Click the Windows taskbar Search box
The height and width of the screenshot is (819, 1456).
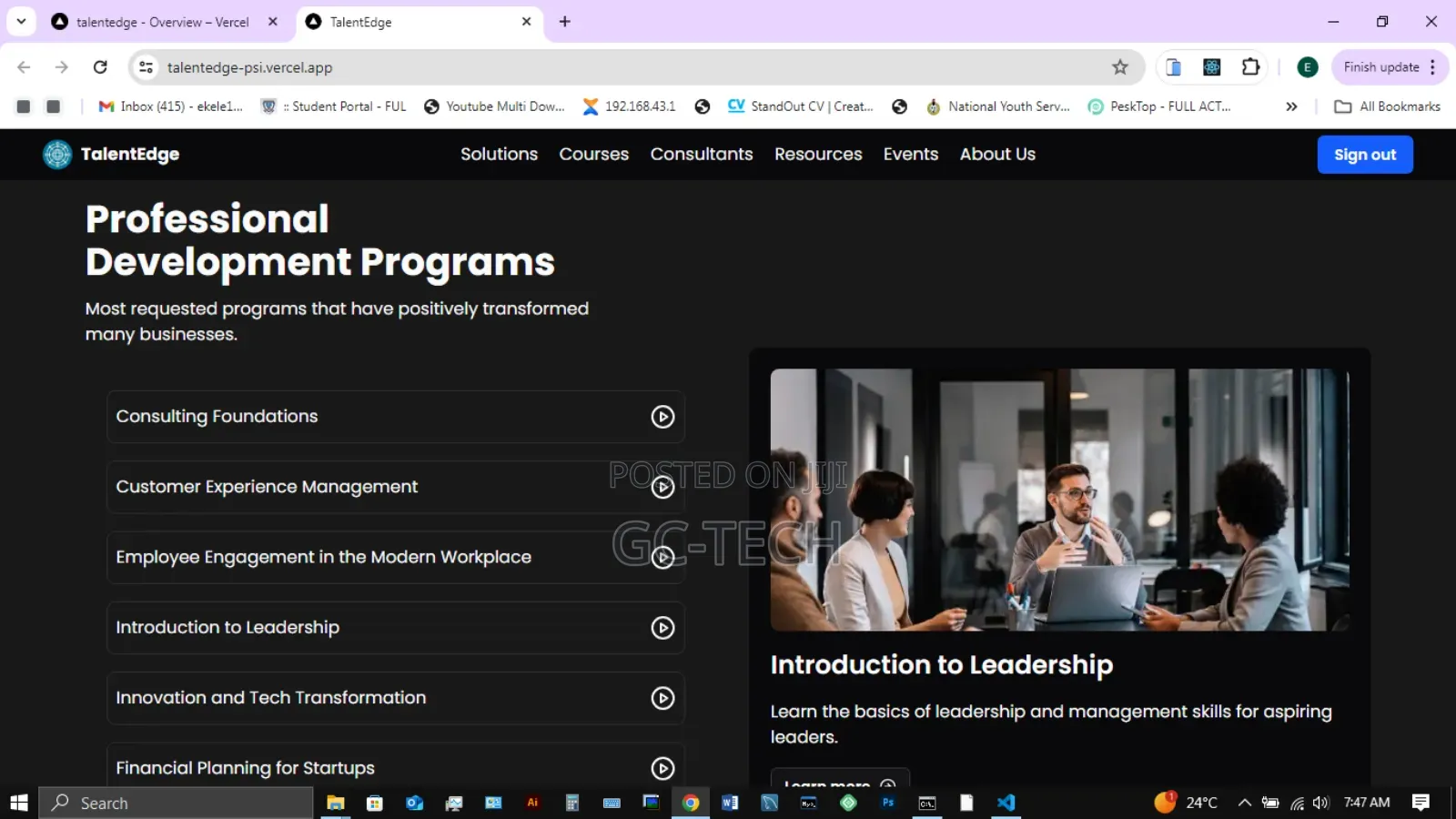(177, 803)
